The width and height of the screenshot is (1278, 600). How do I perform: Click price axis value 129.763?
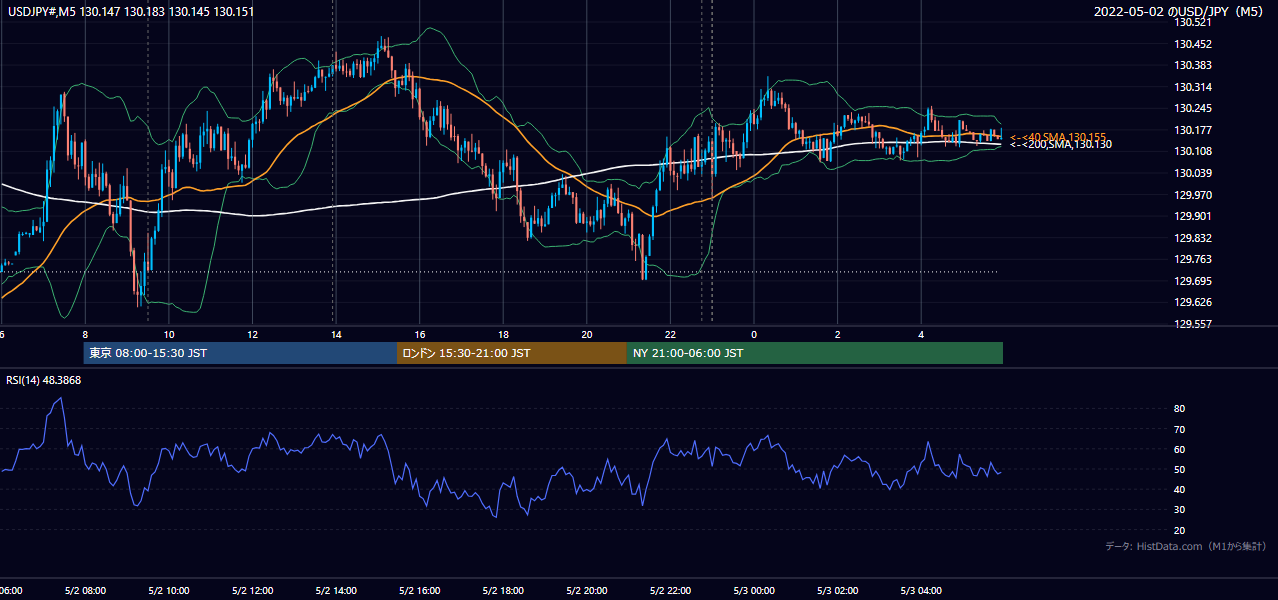point(1195,259)
